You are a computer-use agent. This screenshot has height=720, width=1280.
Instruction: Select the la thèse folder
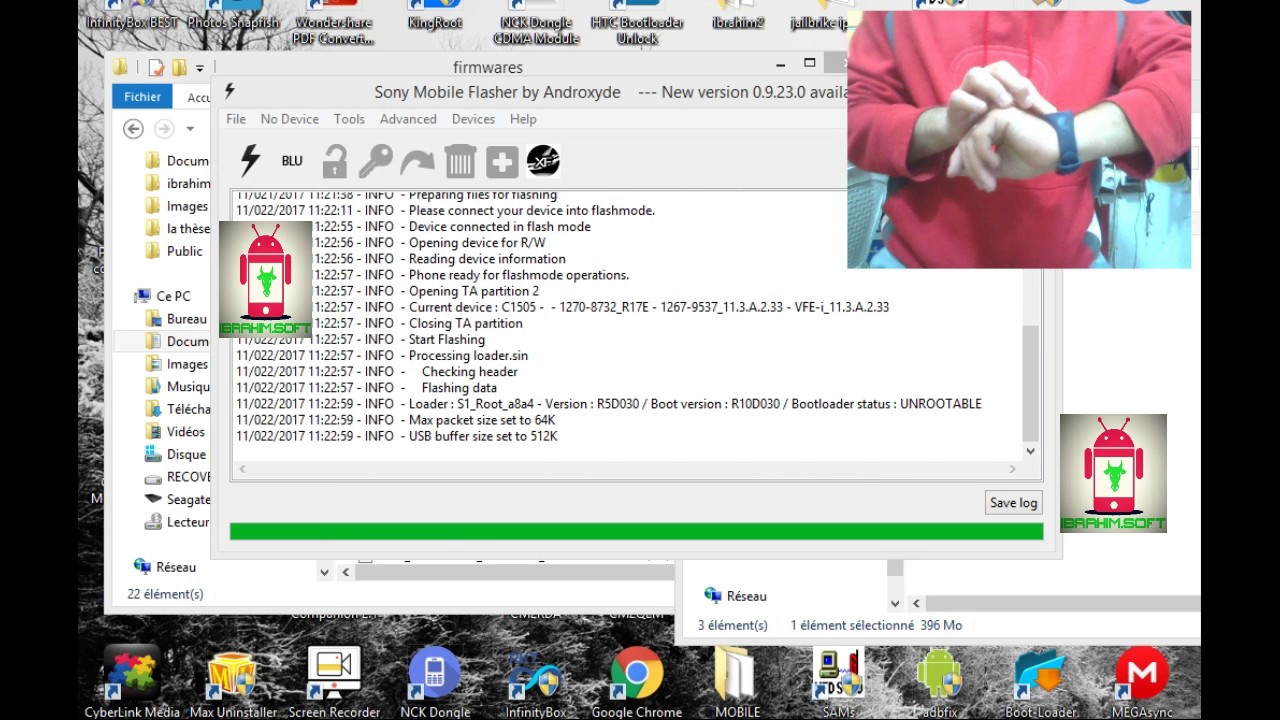point(177,229)
